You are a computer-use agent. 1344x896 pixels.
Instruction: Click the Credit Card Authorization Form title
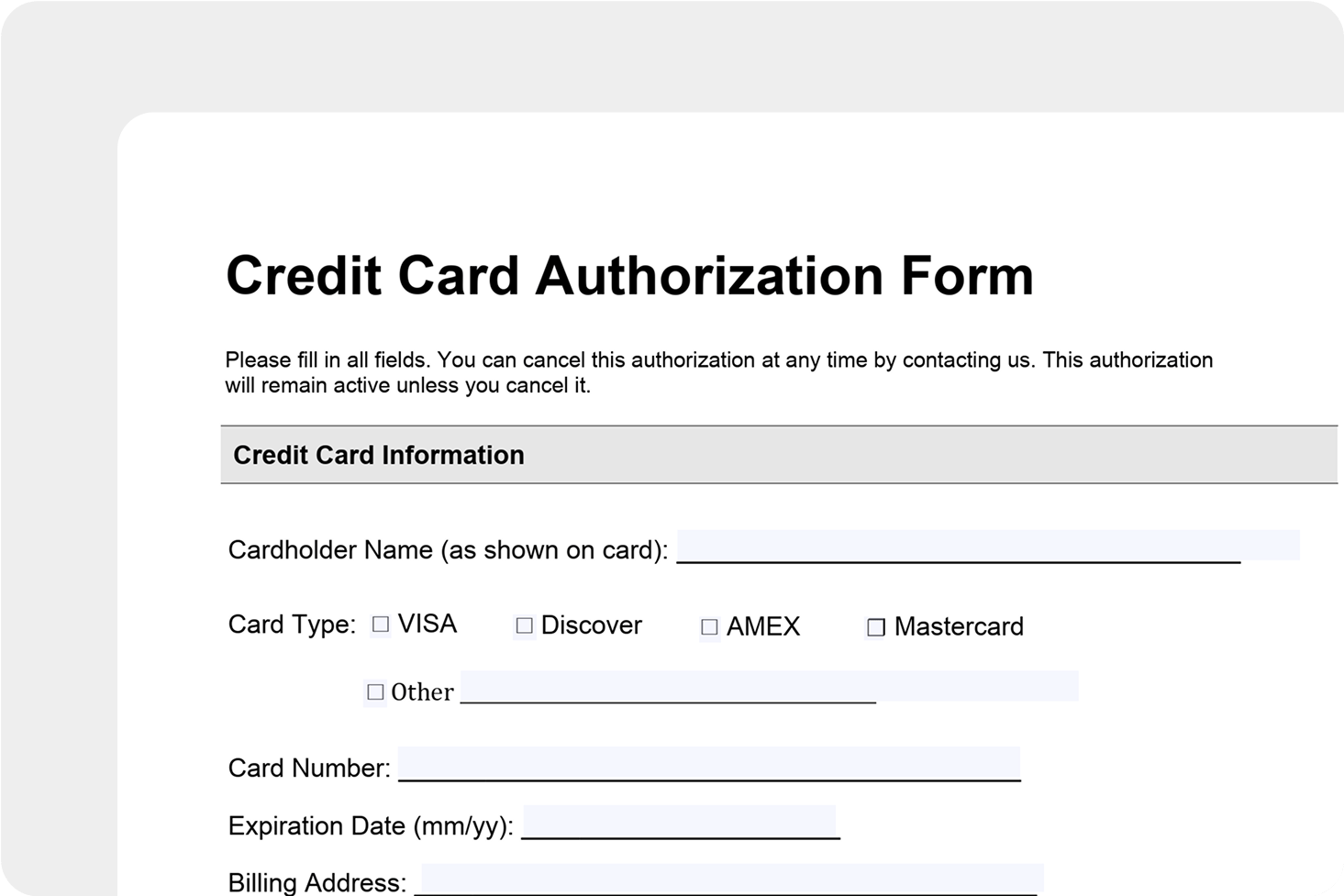pos(629,275)
